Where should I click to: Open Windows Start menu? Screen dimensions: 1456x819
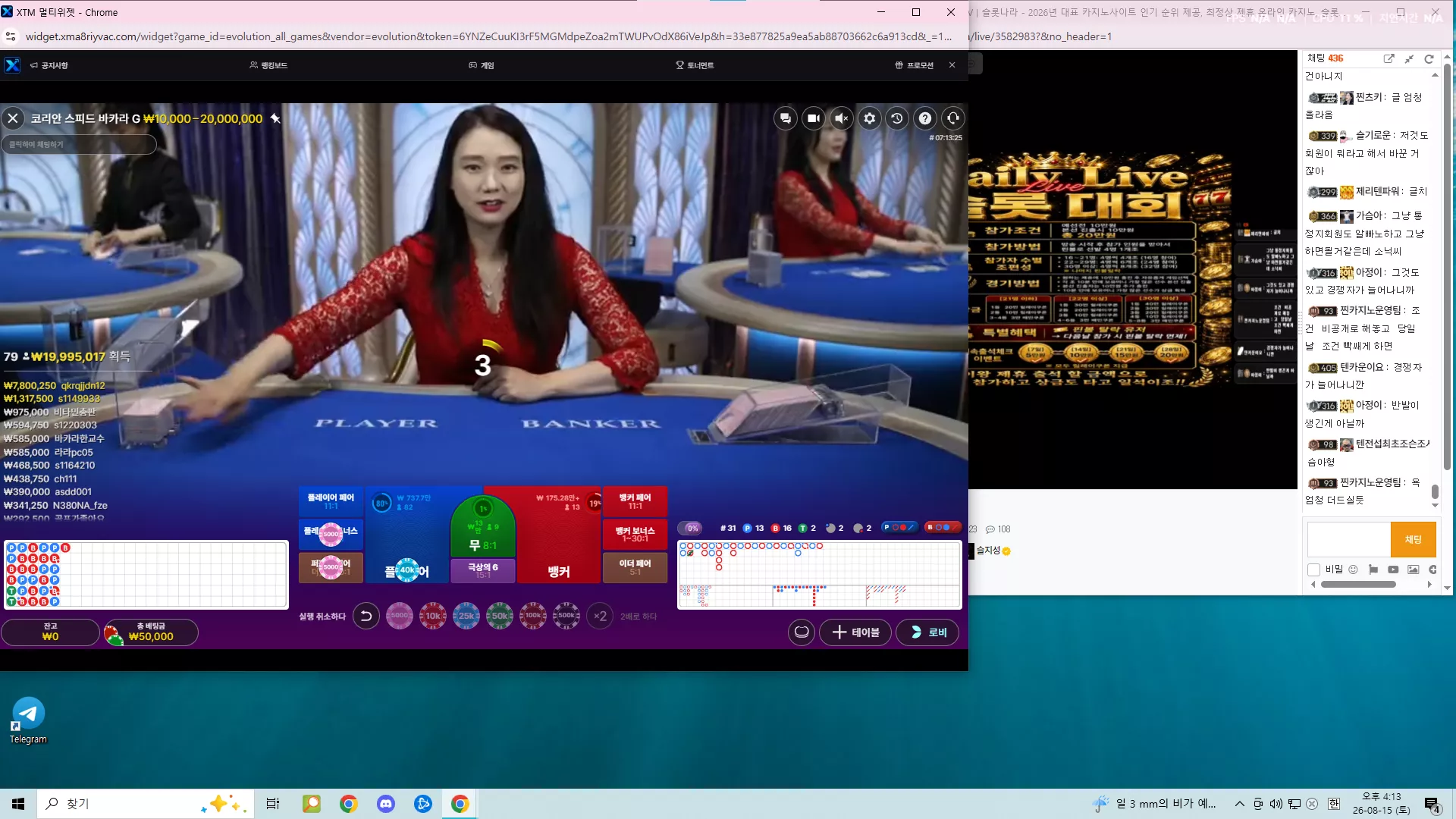[x=18, y=804]
